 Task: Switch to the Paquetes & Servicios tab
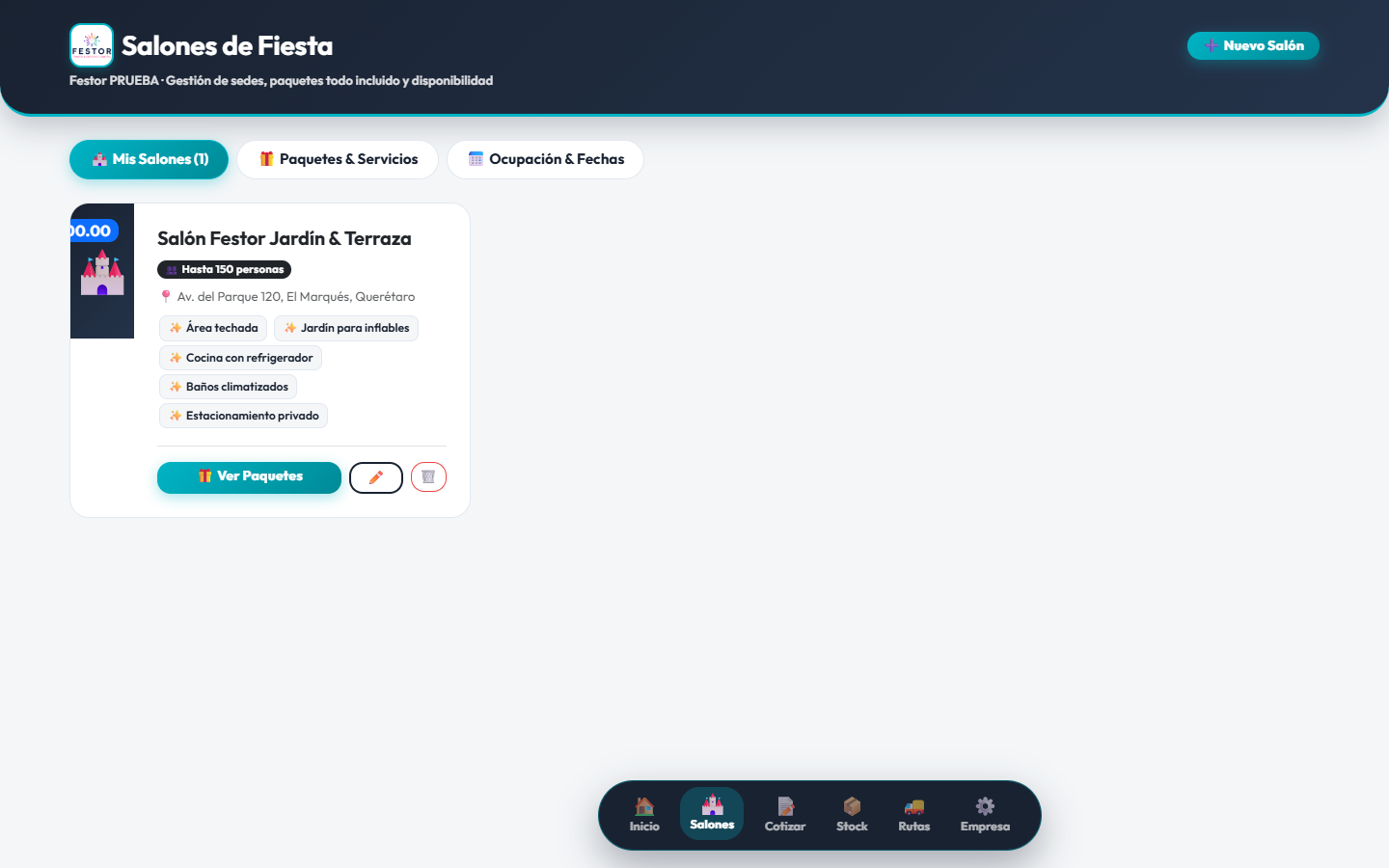click(338, 159)
